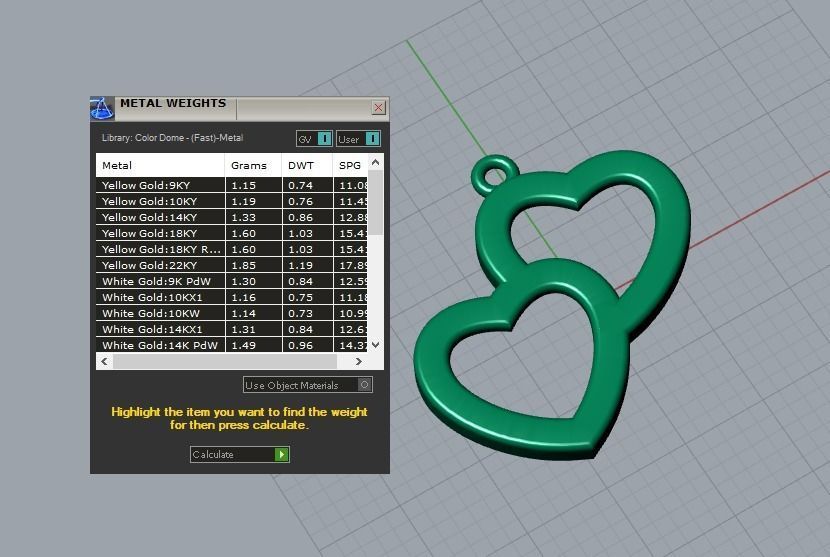Screen dimensions: 830x557
Task: Select the Yellow Gold:14KY row
Action: (x=232, y=217)
